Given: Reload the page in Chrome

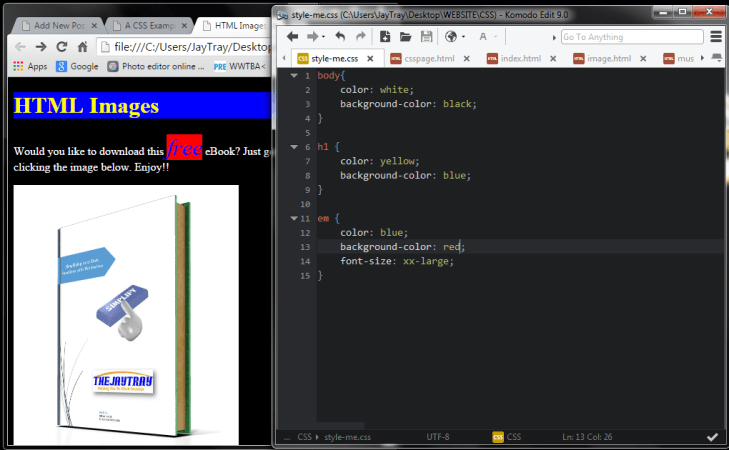Looking at the screenshot, I should tap(62, 46).
